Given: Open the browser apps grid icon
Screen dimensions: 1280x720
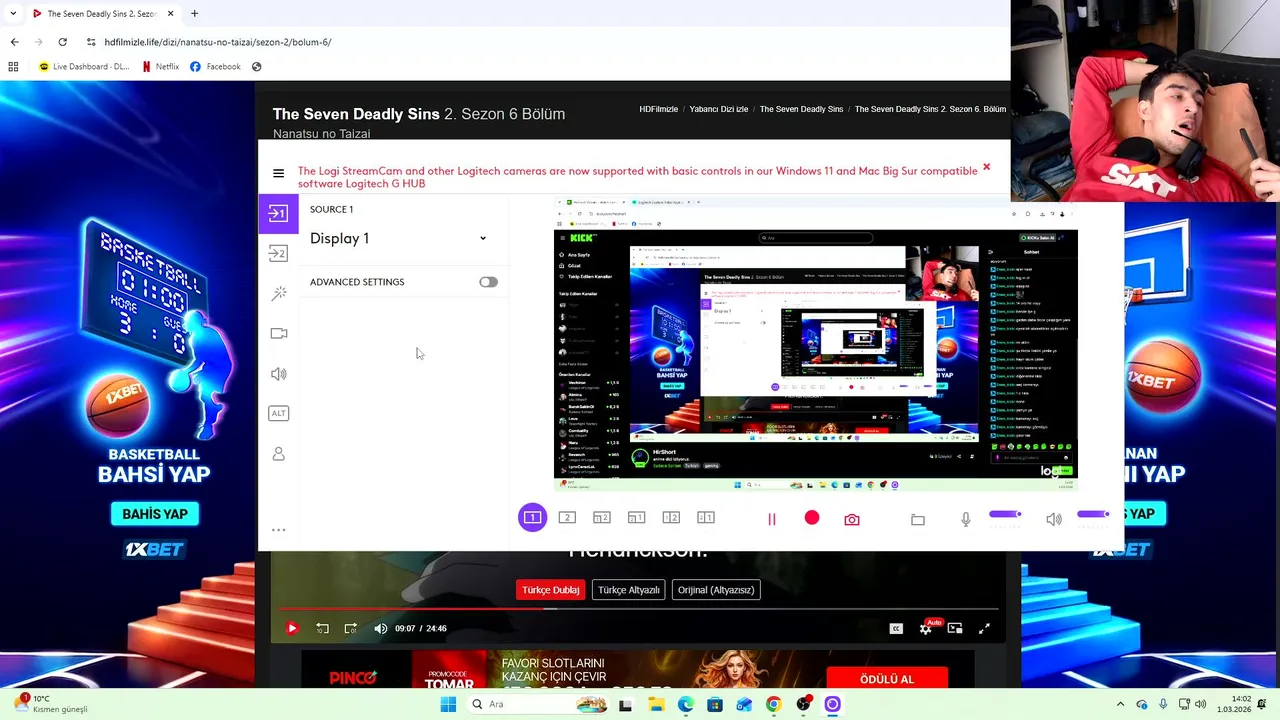Looking at the screenshot, I should [x=13, y=67].
